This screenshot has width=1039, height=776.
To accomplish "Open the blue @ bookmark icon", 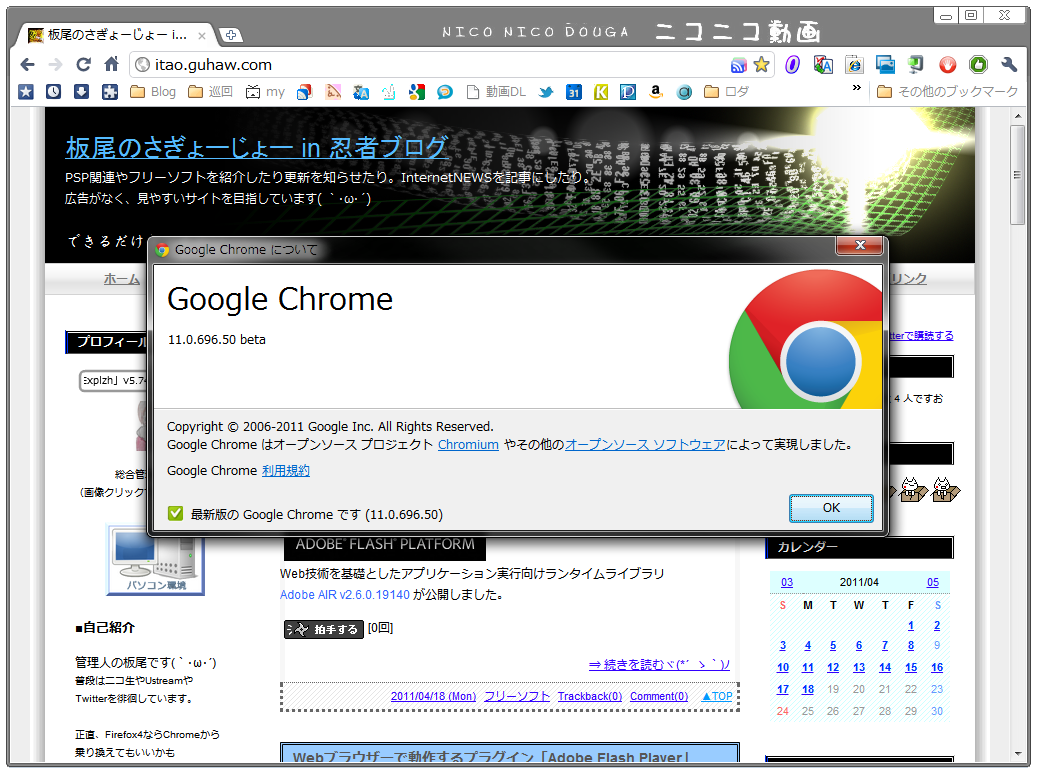I will tap(684, 92).
